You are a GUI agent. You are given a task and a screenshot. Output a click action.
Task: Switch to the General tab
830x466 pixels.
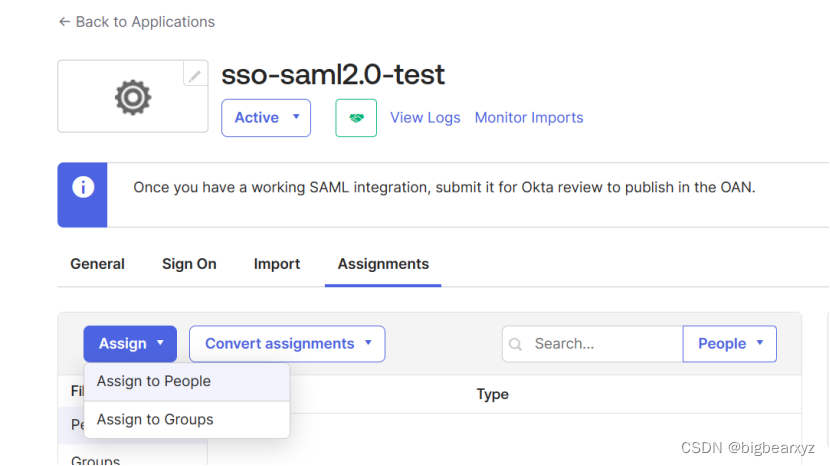[97, 264]
